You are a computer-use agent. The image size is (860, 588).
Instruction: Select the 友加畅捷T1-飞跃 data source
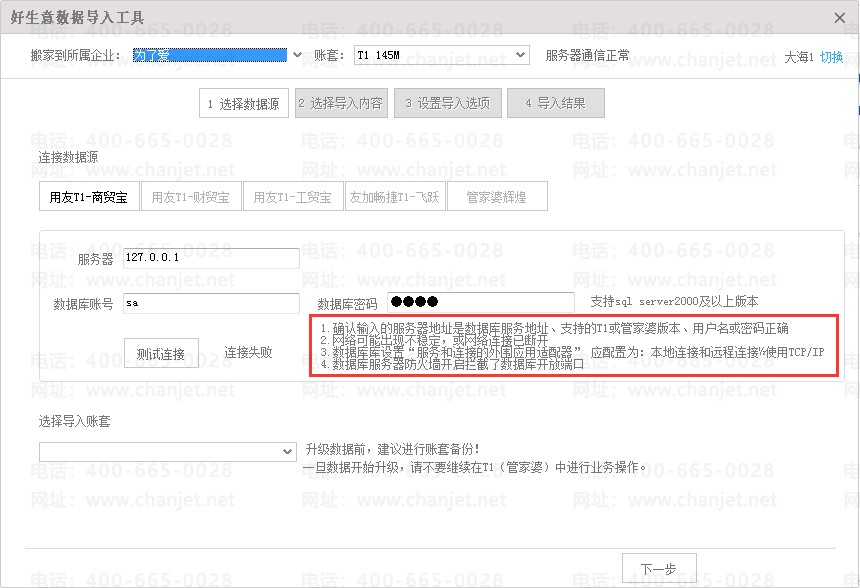pos(395,197)
